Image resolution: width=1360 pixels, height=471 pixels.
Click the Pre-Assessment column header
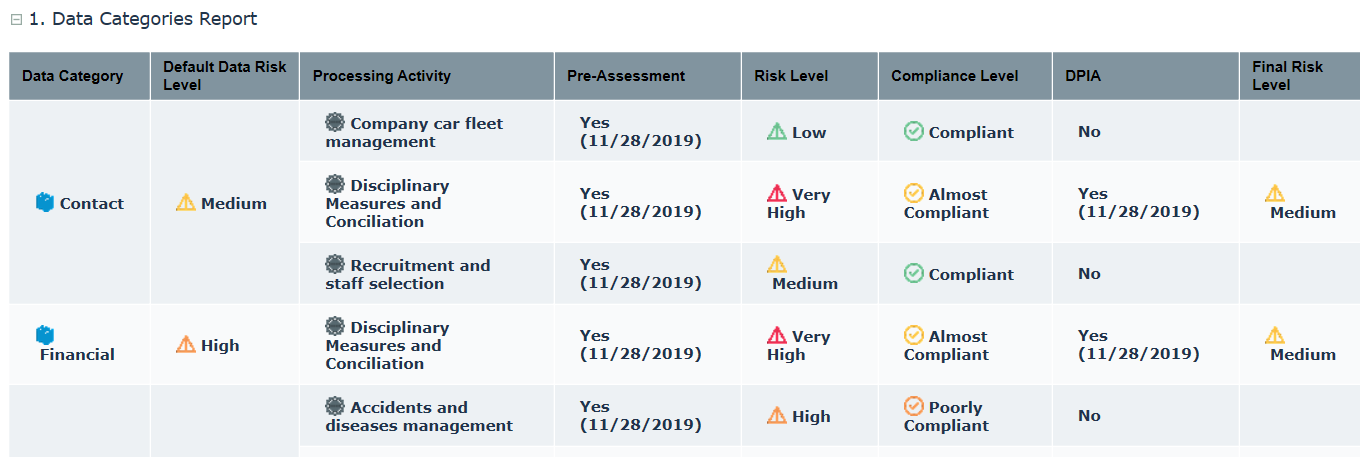pos(626,76)
